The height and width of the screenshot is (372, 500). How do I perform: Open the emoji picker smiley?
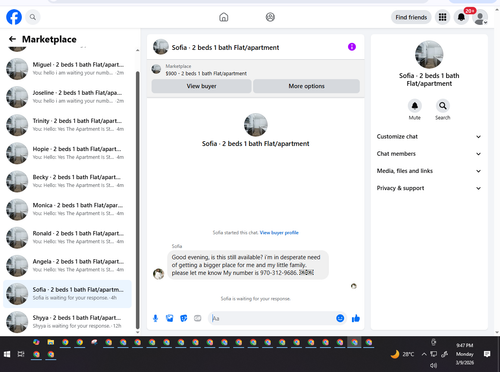point(340,318)
